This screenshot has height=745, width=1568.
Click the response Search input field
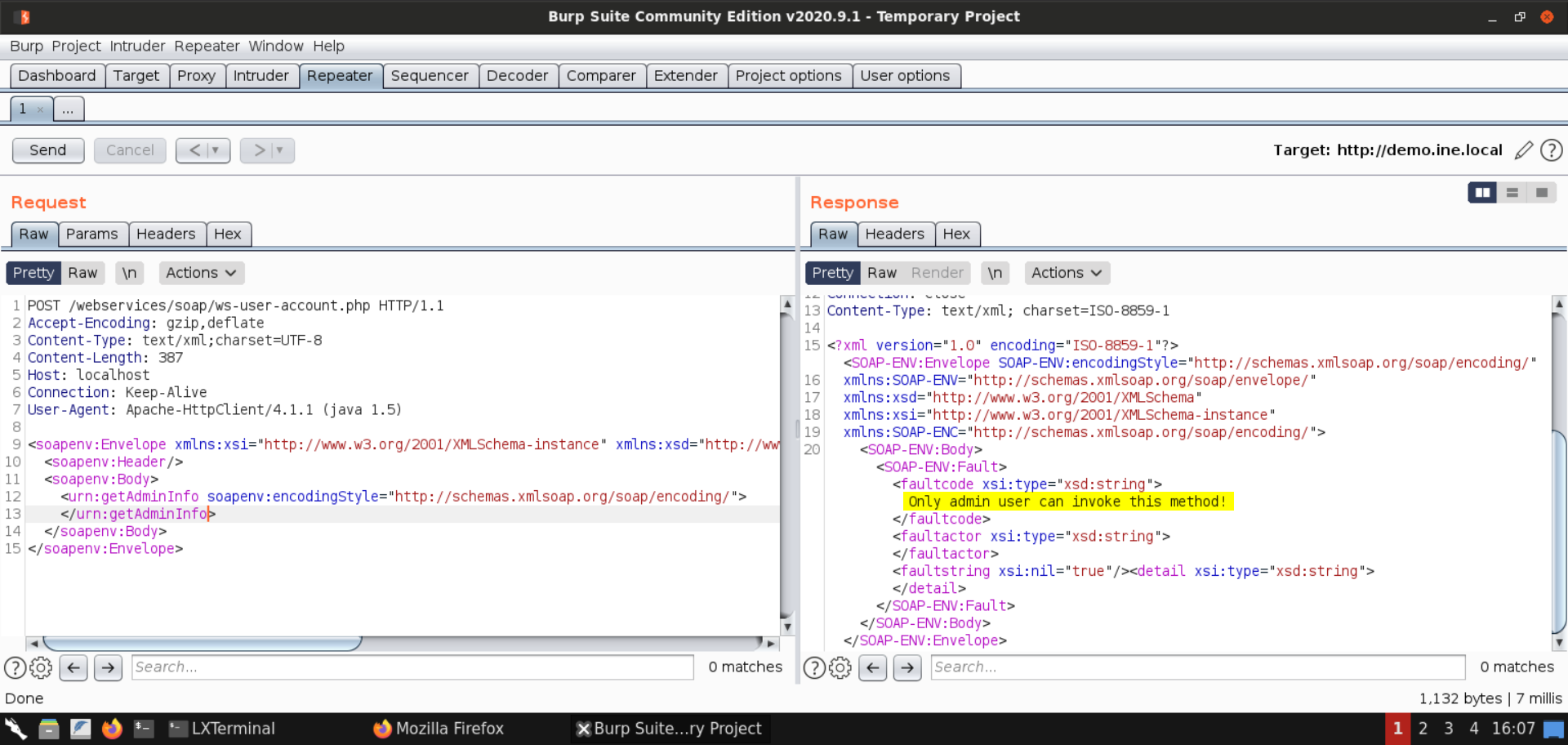[1197, 667]
